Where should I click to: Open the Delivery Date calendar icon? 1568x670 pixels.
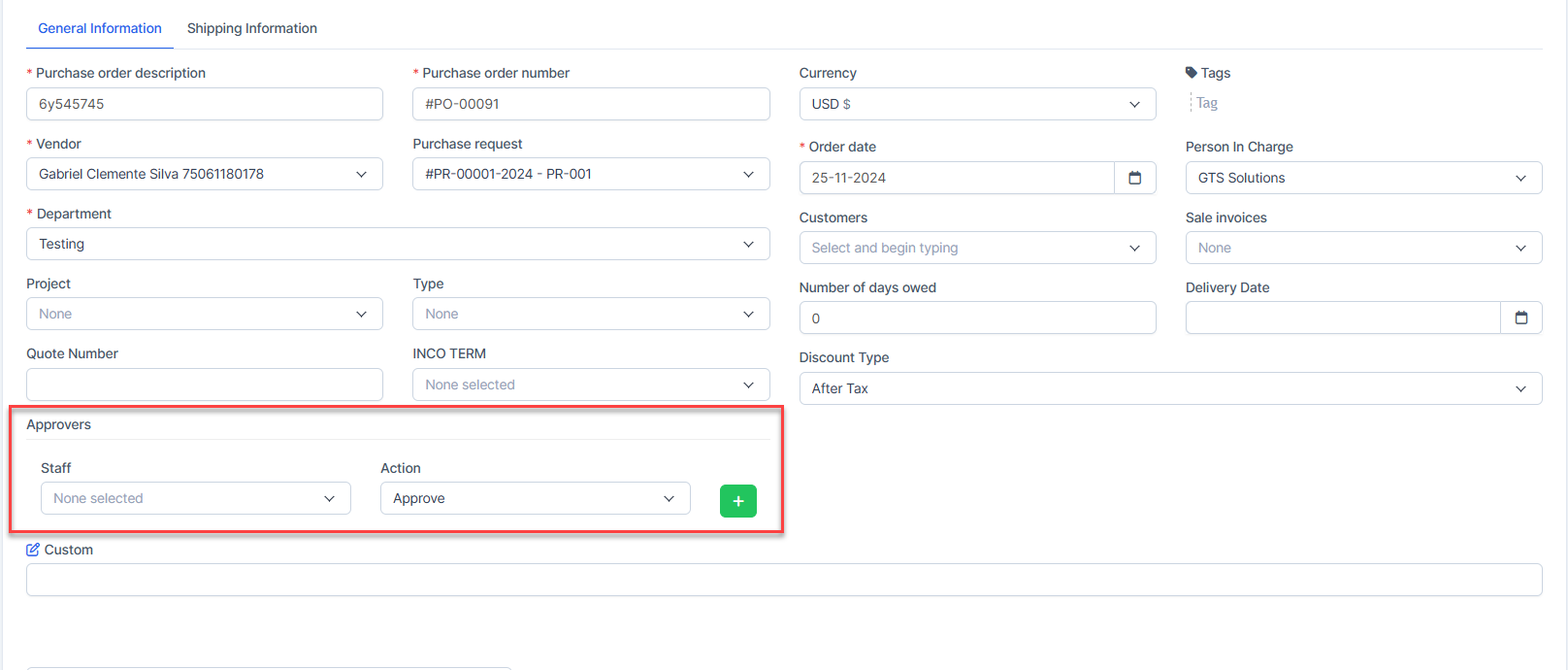(1520, 318)
